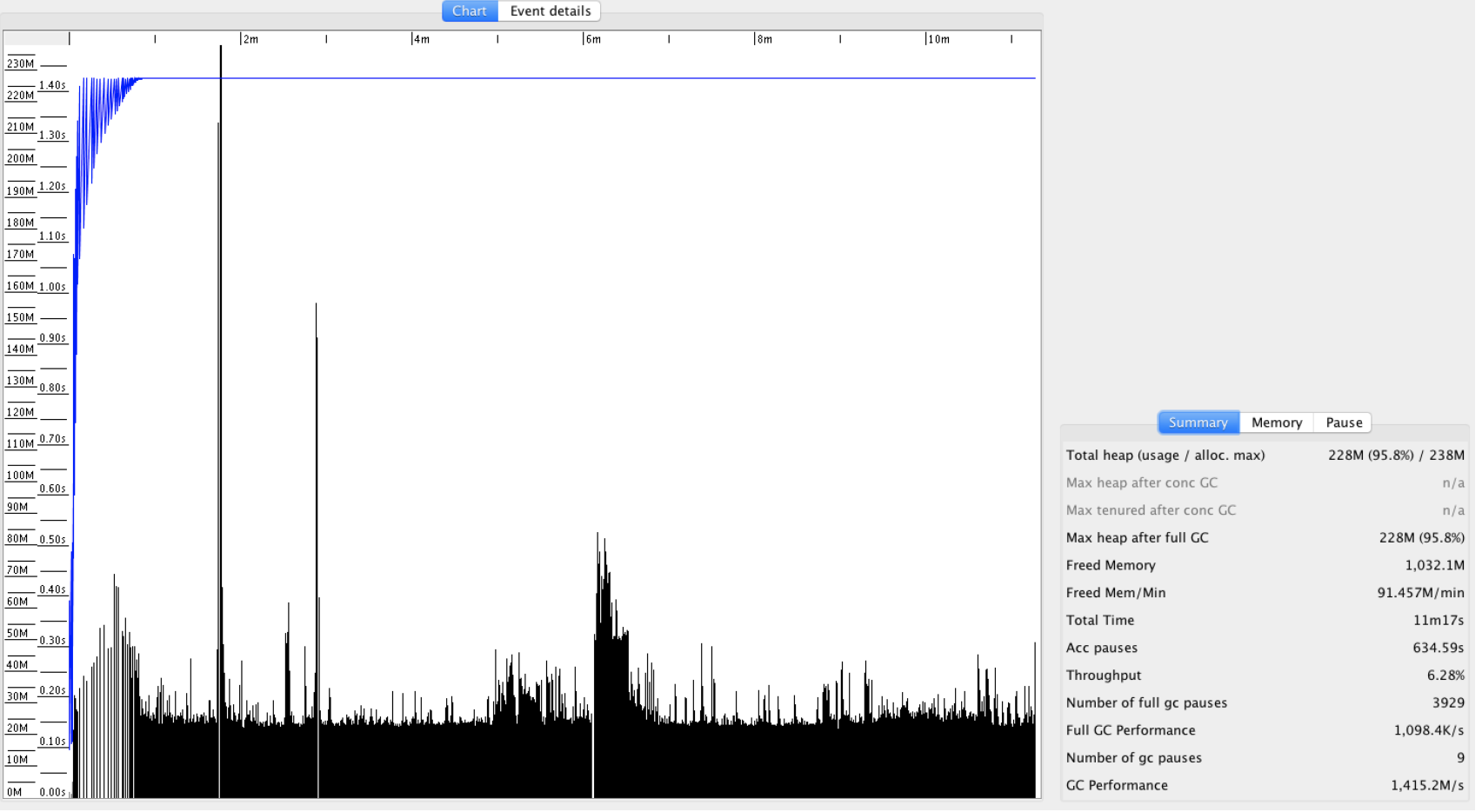
Task: Select the '228M (95.8%) / 238M' value
Action: point(1396,455)
